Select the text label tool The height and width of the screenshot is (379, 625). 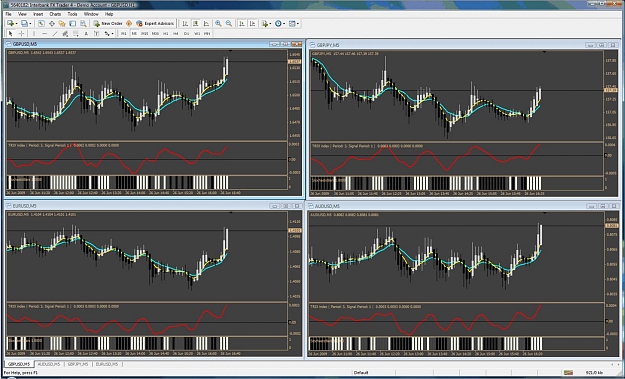pos(96,33)
